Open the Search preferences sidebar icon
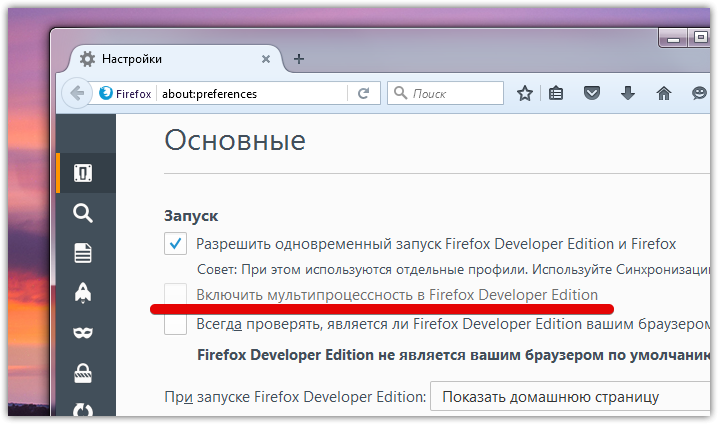The width and height of the screenshot is (718, 424). pyautogui.click(x=83, y=213)
